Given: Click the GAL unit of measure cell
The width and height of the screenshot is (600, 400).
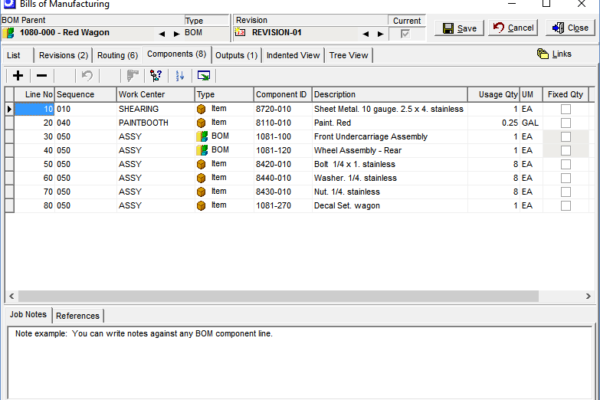Looking at the screenshot, I should click(x=531, y=123).
